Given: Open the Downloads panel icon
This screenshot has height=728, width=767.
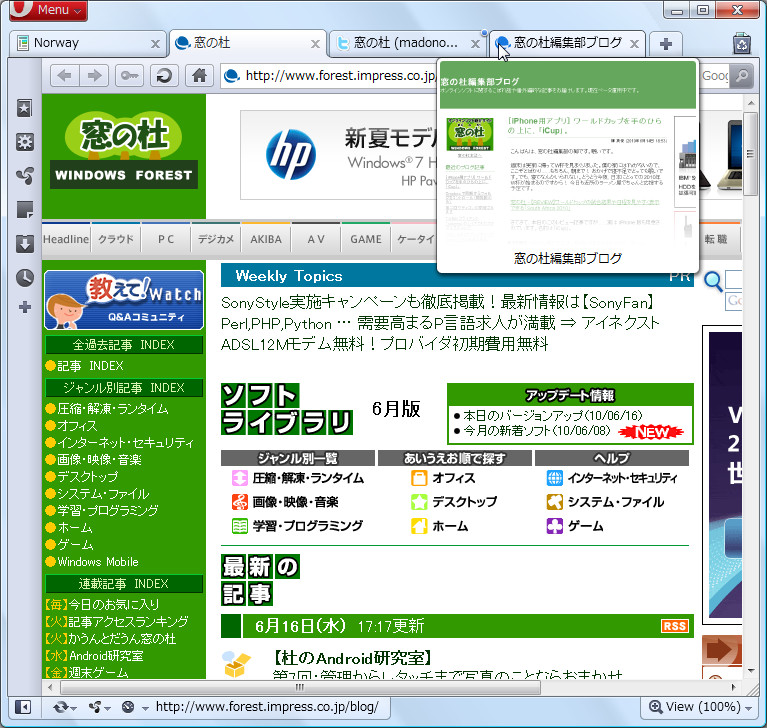Looking at the screenshot, I should pos(24,243).
